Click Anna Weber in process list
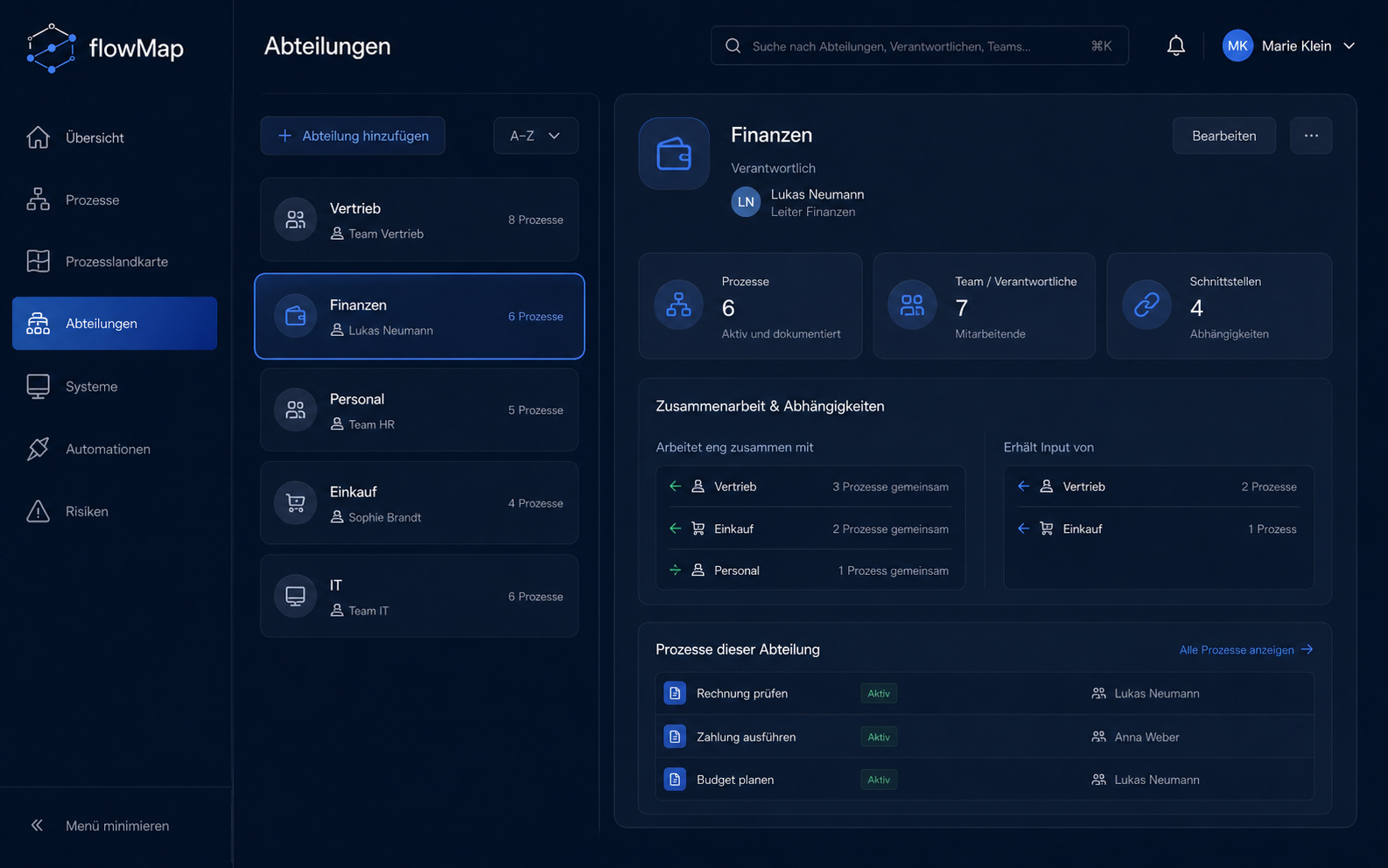The width and height of the screenshot is (1388, 868). click(x=1146, y=737)
